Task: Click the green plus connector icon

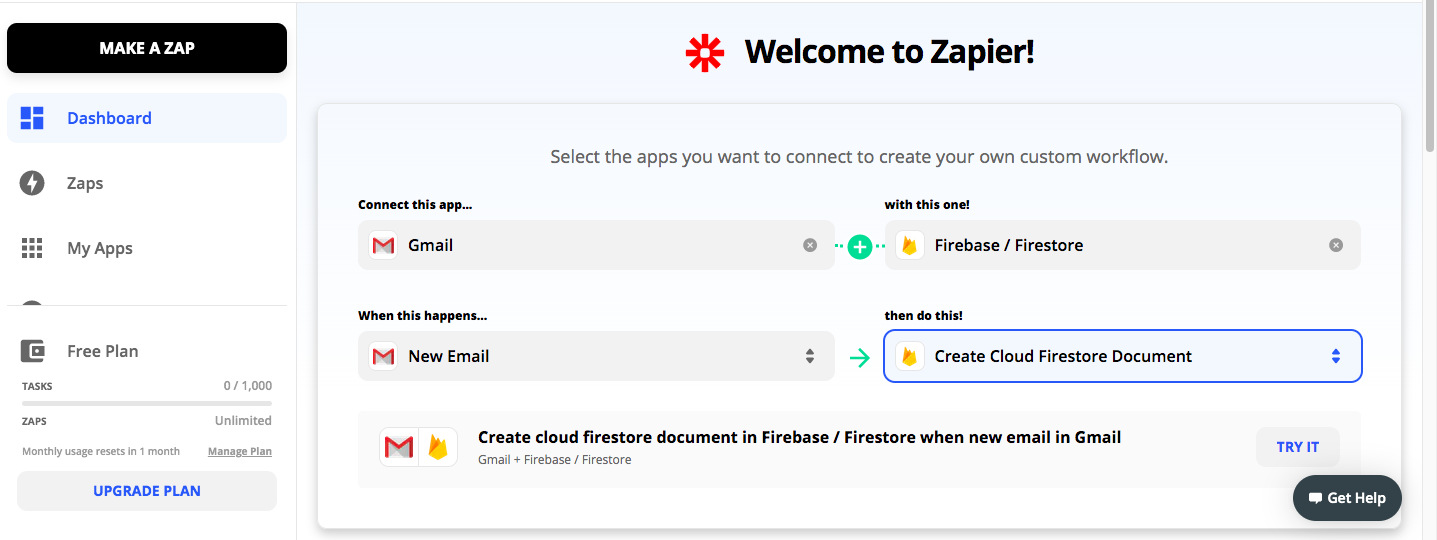Action: [x=860, y=246]
